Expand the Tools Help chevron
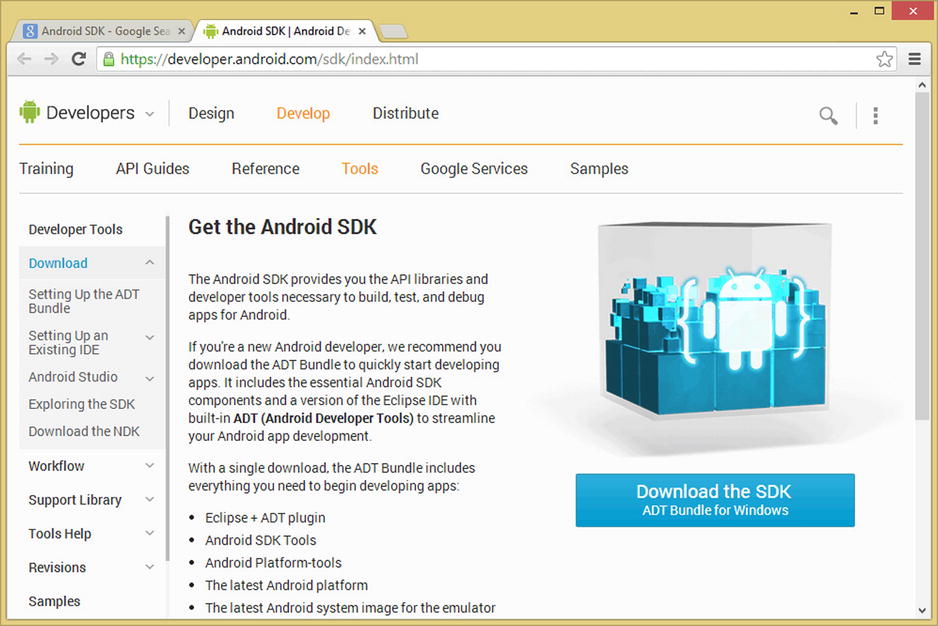The image size is (938, 626). pos(150,533)
